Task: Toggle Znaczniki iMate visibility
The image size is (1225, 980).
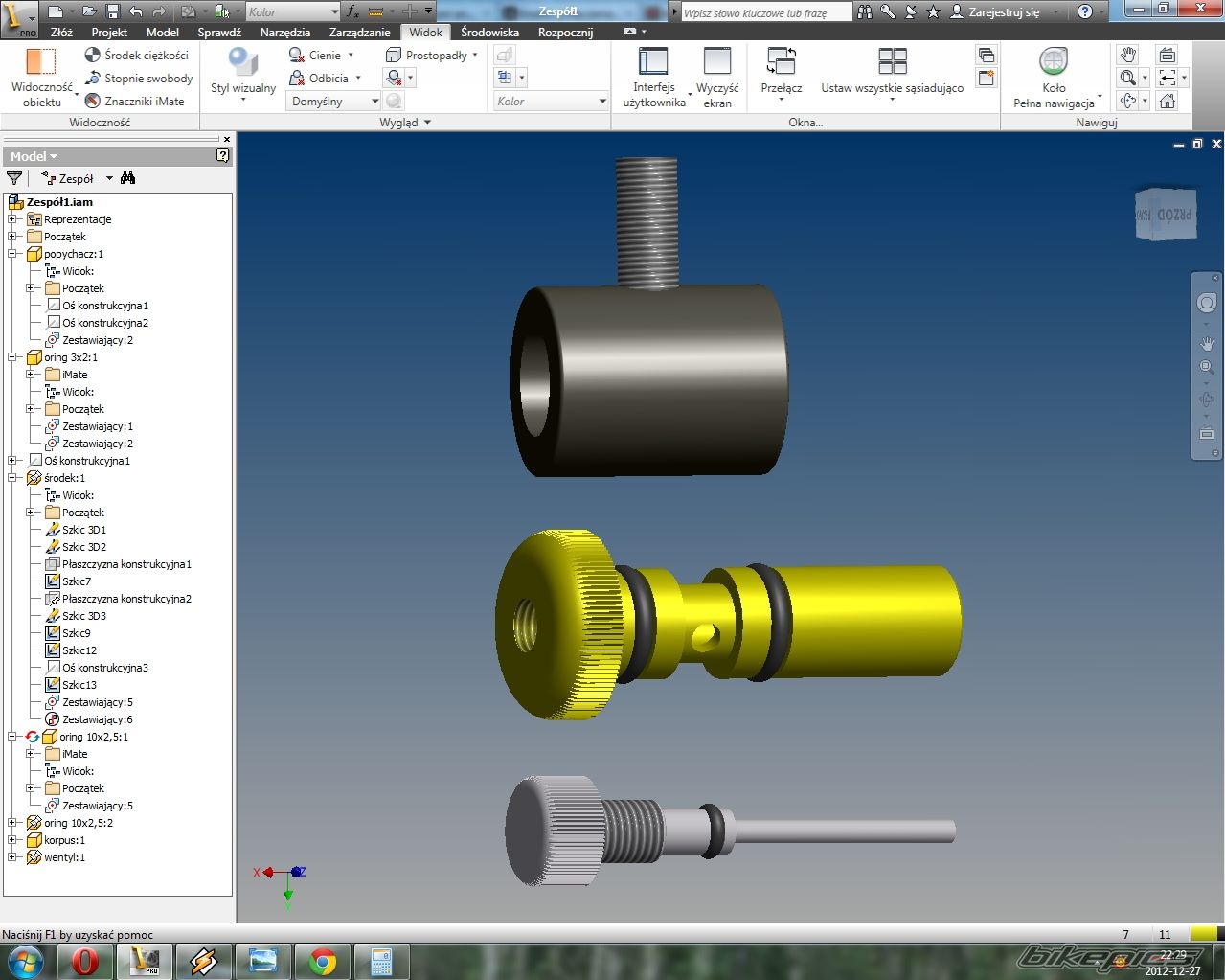Action: (134, 101)
